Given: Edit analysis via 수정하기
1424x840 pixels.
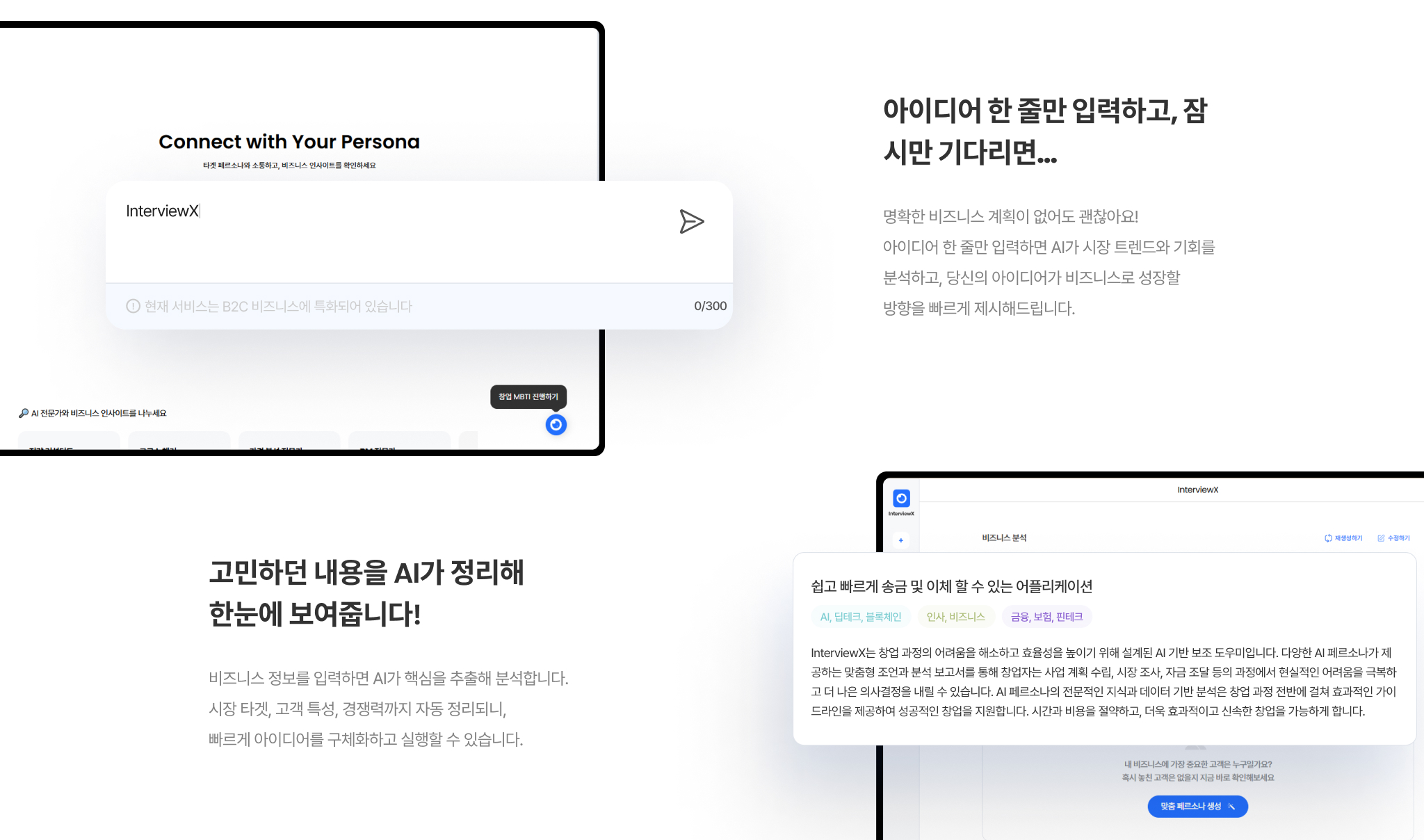Looking at the screenshot, I should click(1393, 538).
